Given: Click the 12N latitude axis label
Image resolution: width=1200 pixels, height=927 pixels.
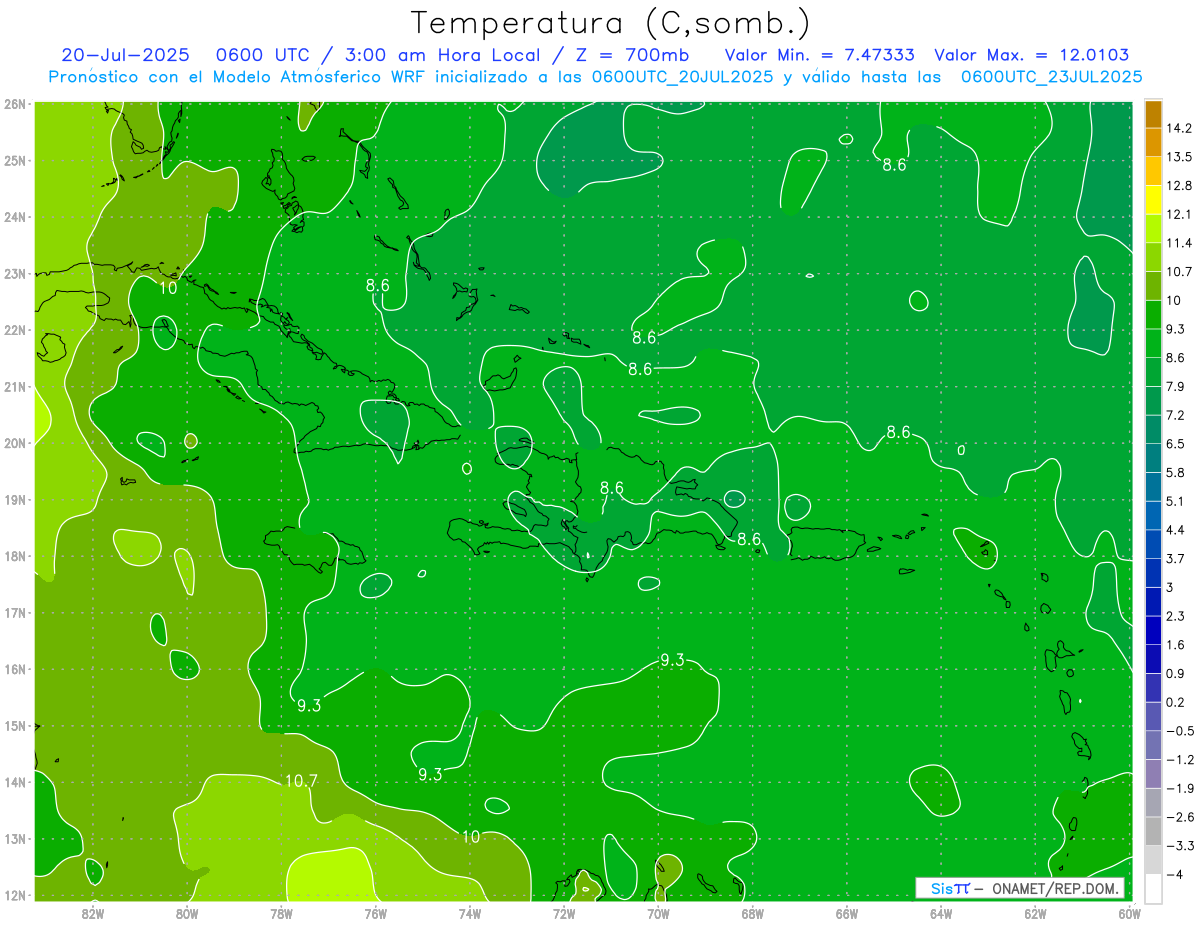Looking at the screenshot, I should 15,895.
